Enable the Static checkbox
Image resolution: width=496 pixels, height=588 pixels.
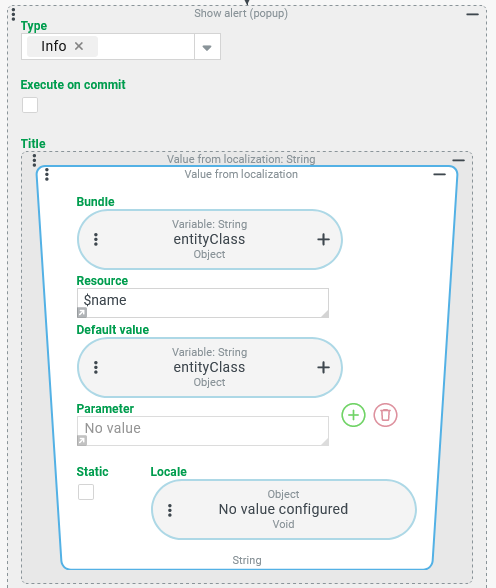[x=86, y=492]
